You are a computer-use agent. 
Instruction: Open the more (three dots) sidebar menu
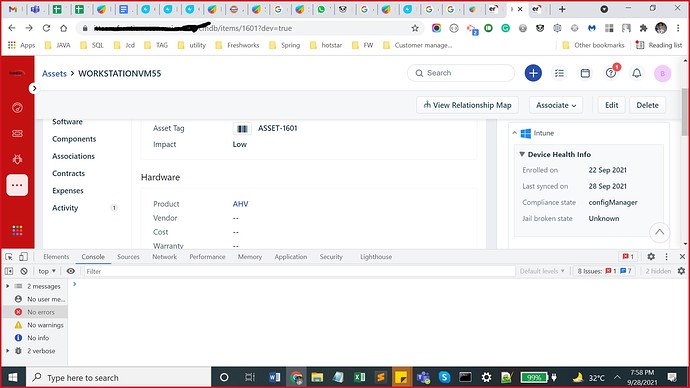[17, 185]
